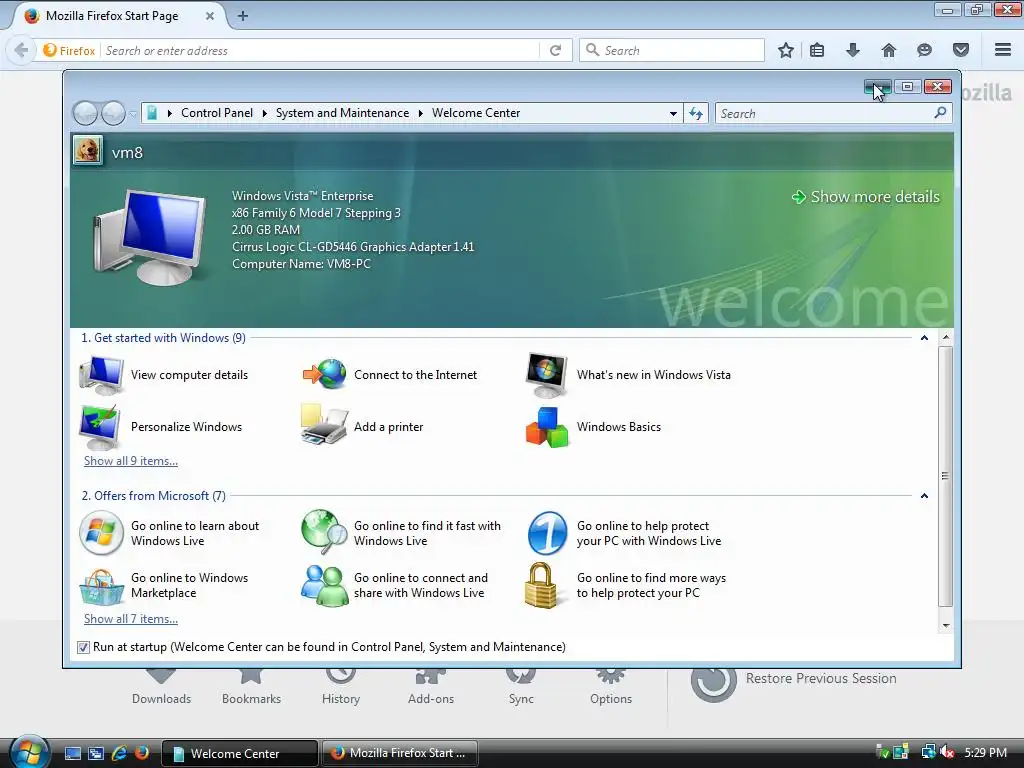
Task: Click Control Panel in the breadcrumb
Action: (x=217, y=113)
